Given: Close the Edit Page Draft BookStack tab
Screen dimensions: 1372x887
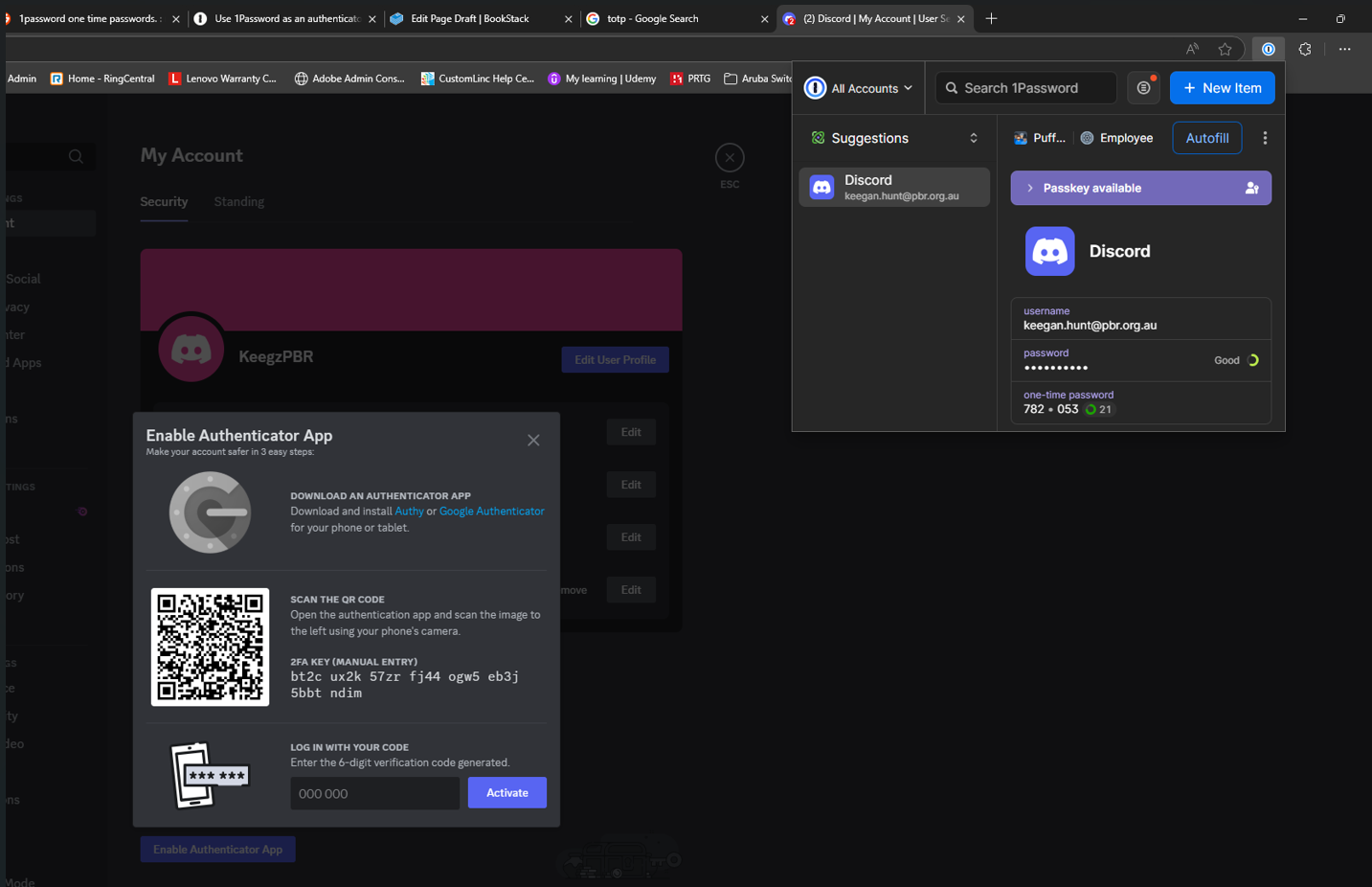Looking at the screenshot, I should coord(568,19).
